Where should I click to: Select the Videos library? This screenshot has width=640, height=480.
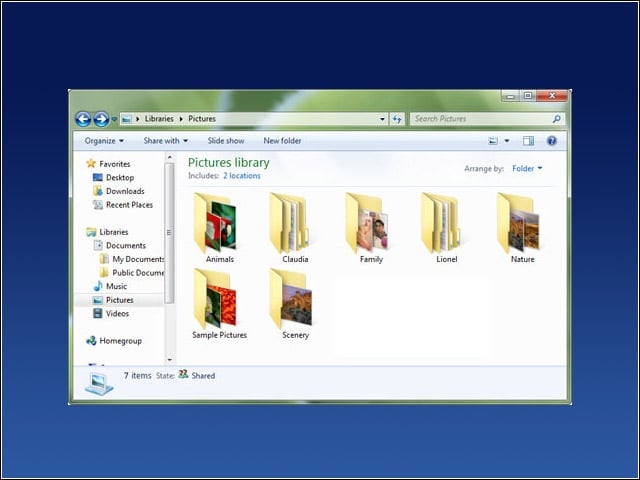coord(117,313)
